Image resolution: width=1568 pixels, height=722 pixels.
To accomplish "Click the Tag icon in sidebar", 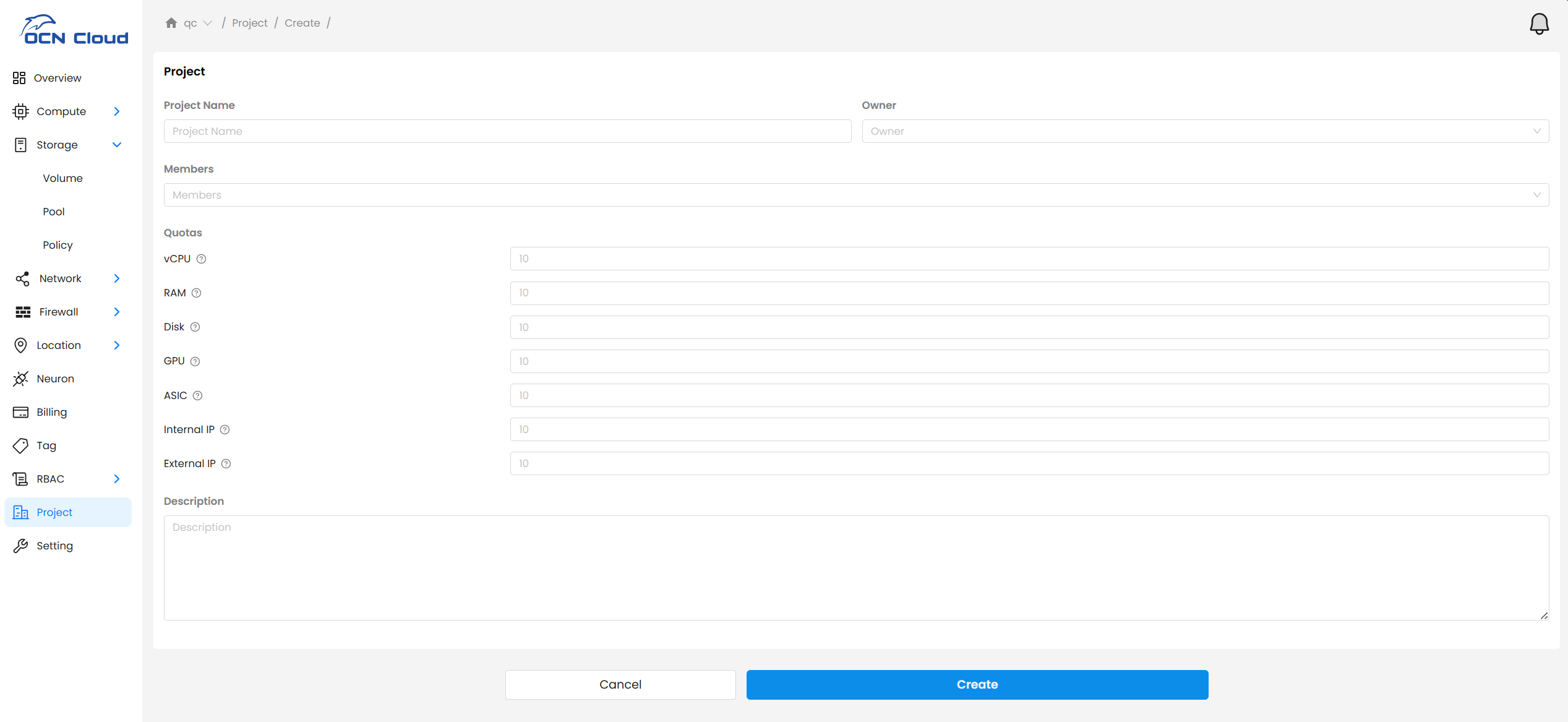I will (x=21, y=445).
